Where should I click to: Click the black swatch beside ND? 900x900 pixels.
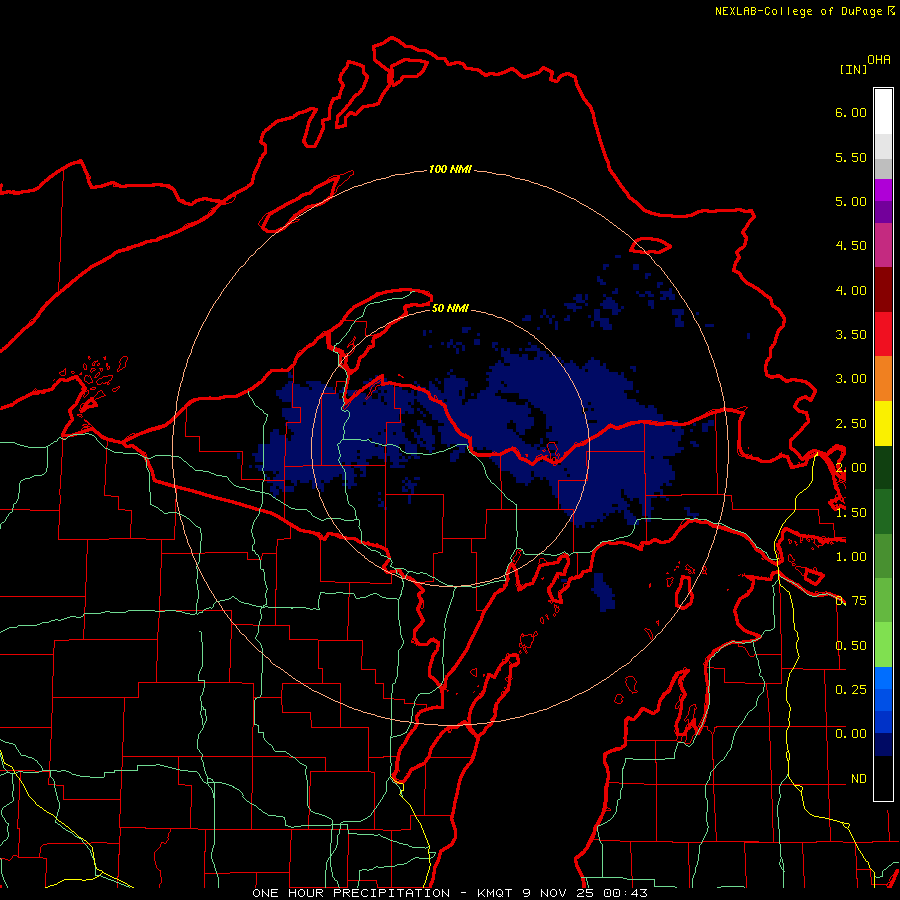point(883,778)
